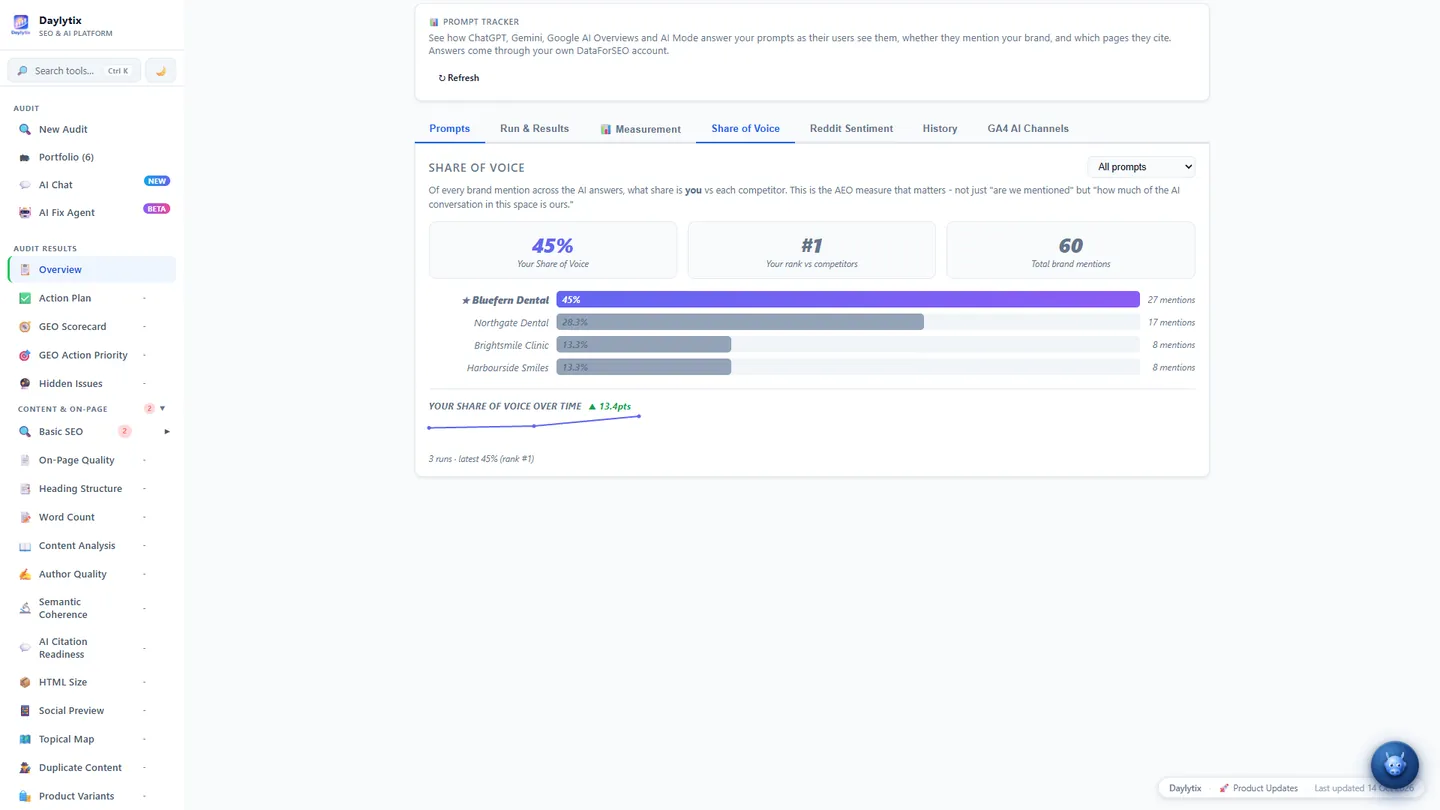The height and width of the screenshot is (810, 1440).
Task: Click the Bluefern Dental 45% bar
Action: click(x=848, y=300)
